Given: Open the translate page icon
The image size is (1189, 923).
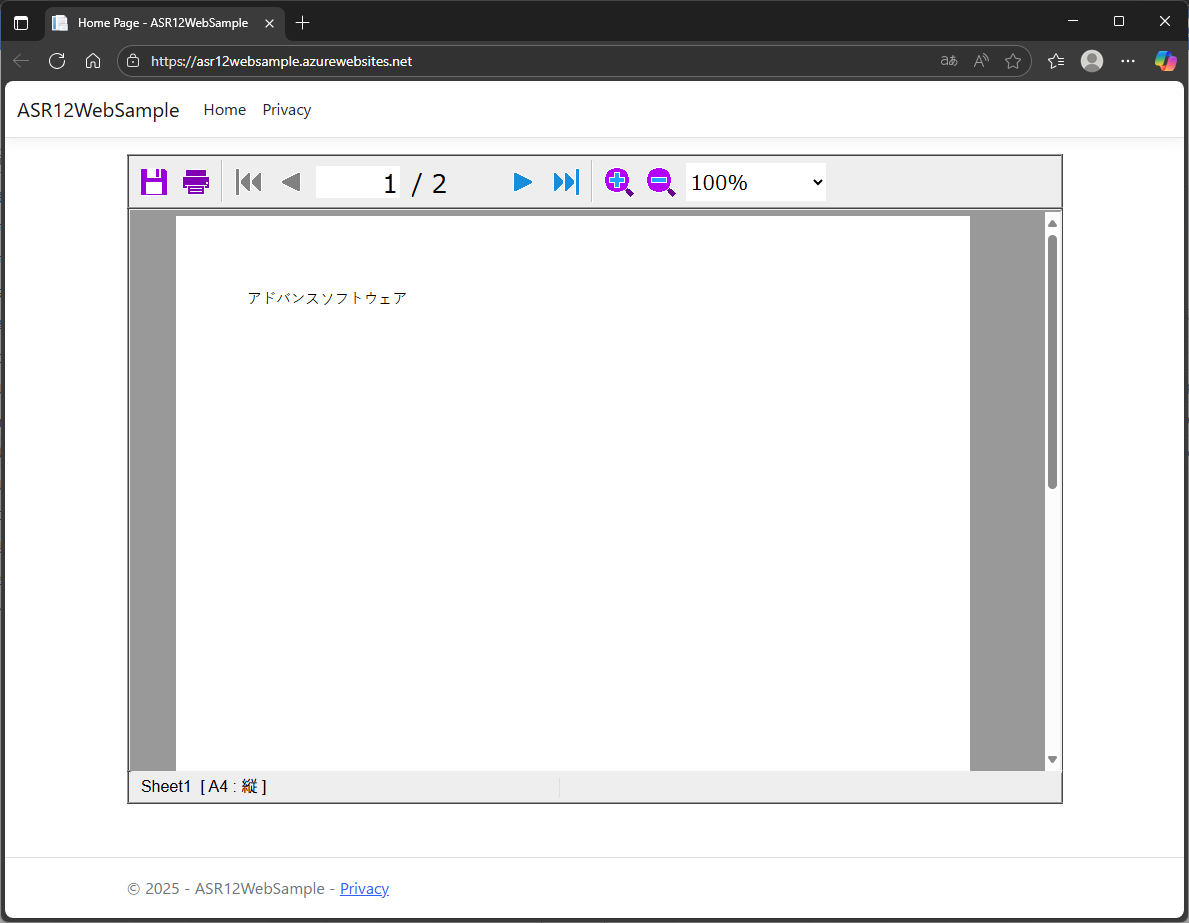Looking at the screenshot, I should [x=949, y=61].
